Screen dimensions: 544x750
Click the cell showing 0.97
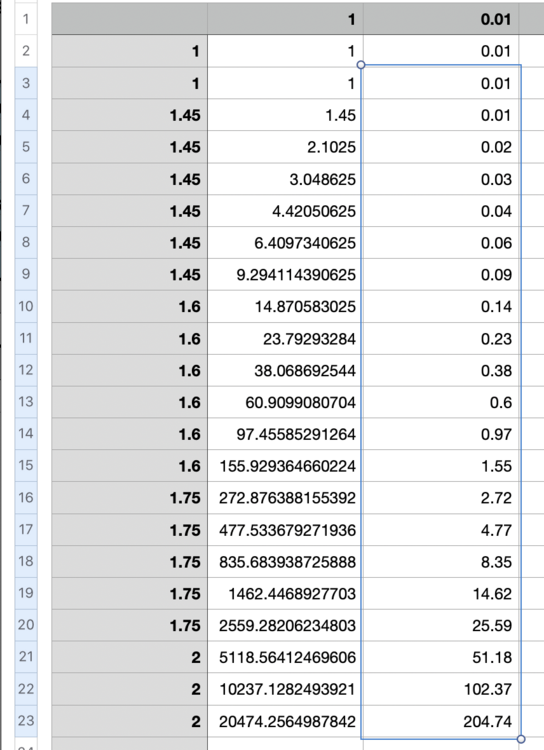click(x=441, y=434)
